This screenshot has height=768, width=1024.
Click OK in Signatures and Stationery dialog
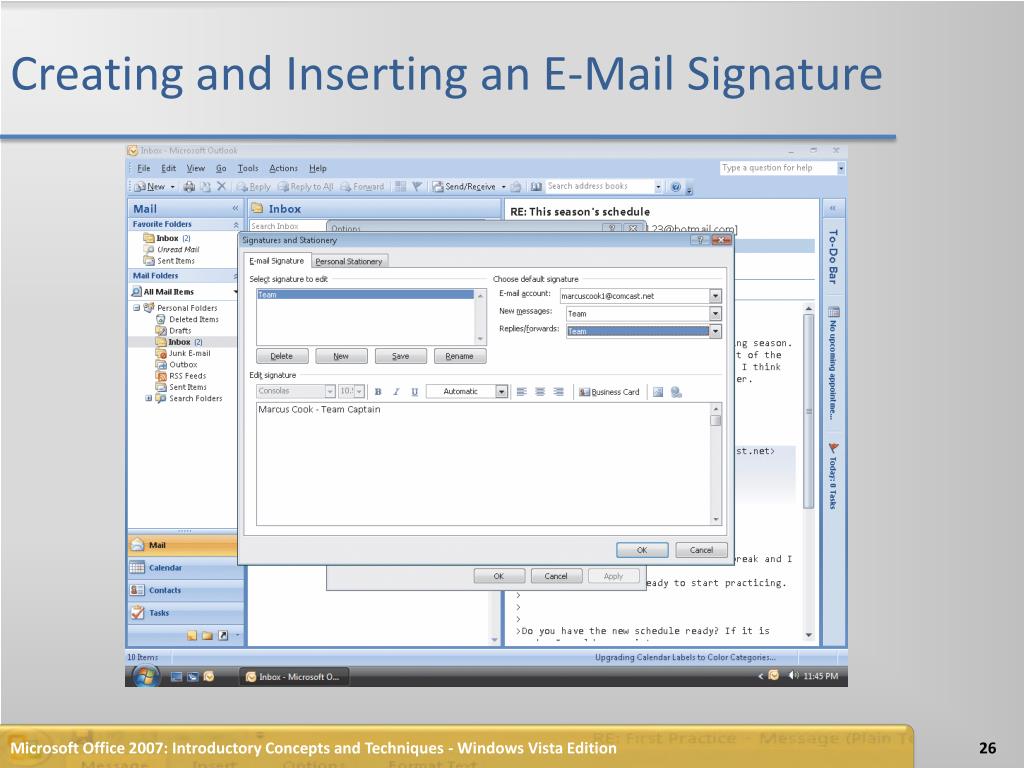(642, 550)
